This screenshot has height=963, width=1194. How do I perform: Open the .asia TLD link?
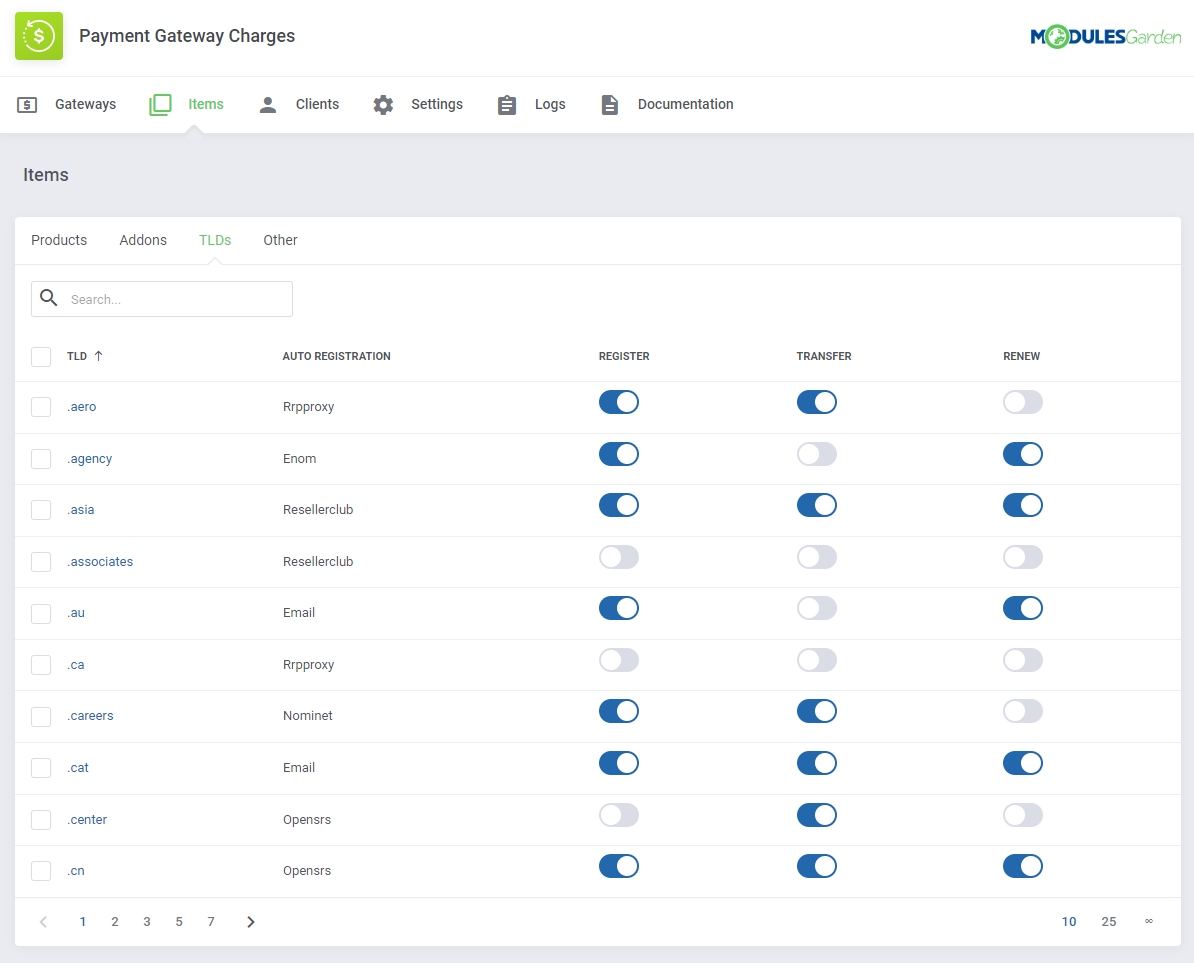click(x=81, y=509)
